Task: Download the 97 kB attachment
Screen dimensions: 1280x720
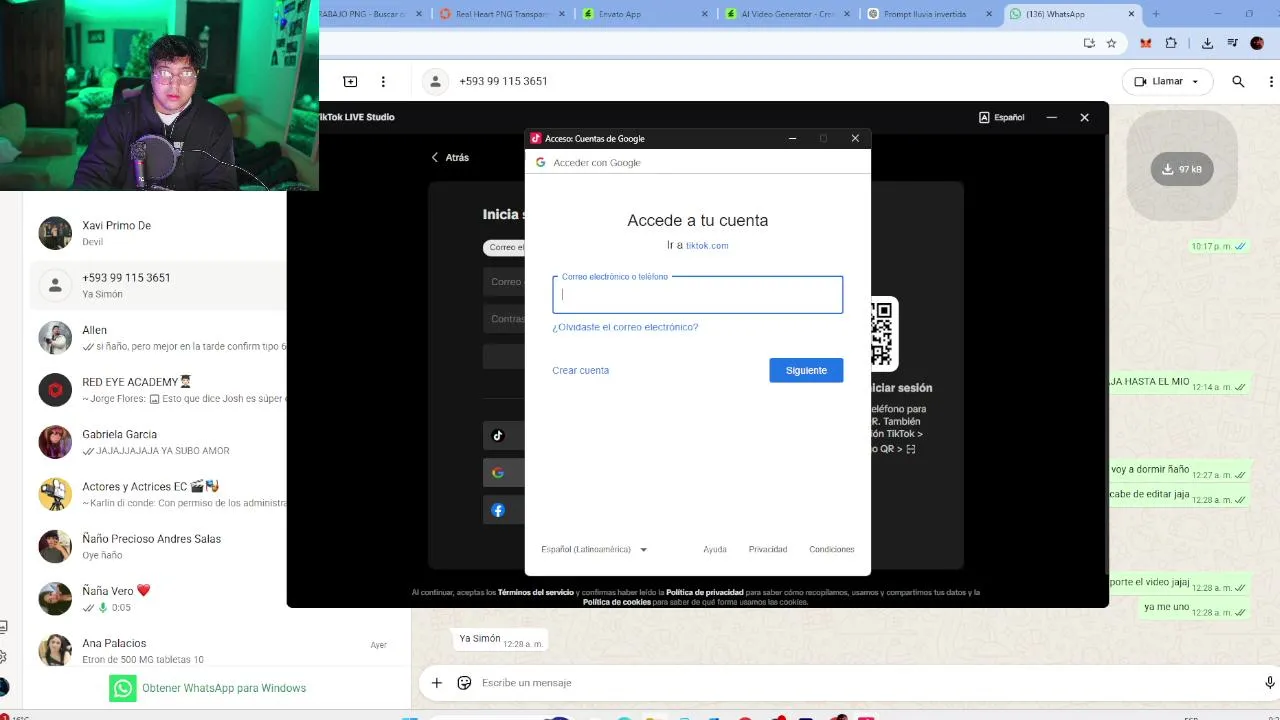Action: (x=1181, y=169)
